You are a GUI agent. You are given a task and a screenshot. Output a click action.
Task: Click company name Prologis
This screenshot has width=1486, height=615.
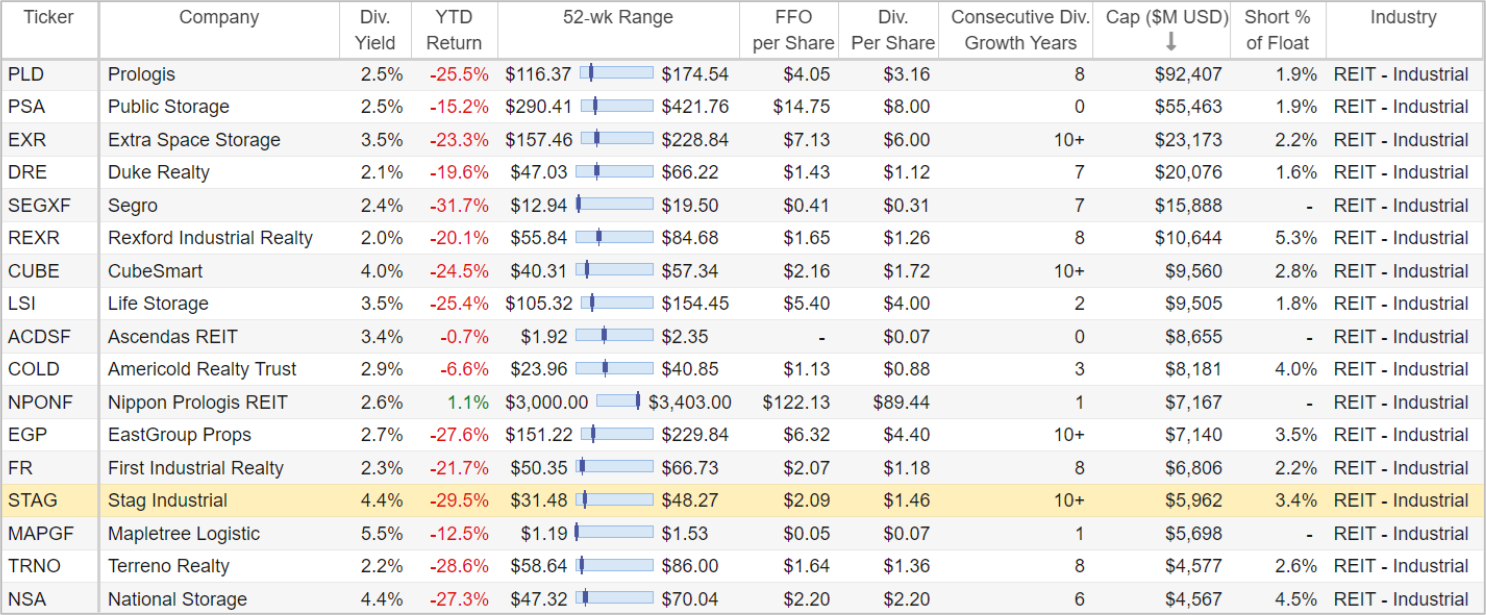point(141,74)
